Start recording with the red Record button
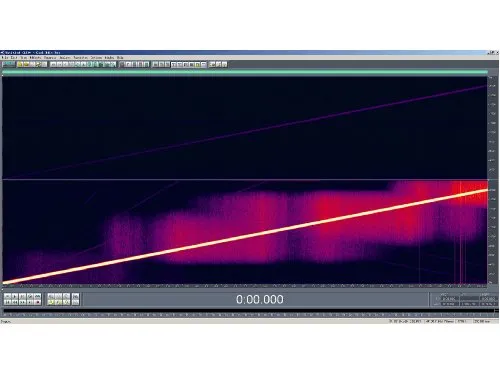This screenshot has height=375, width=500. (x=37, y=302)
